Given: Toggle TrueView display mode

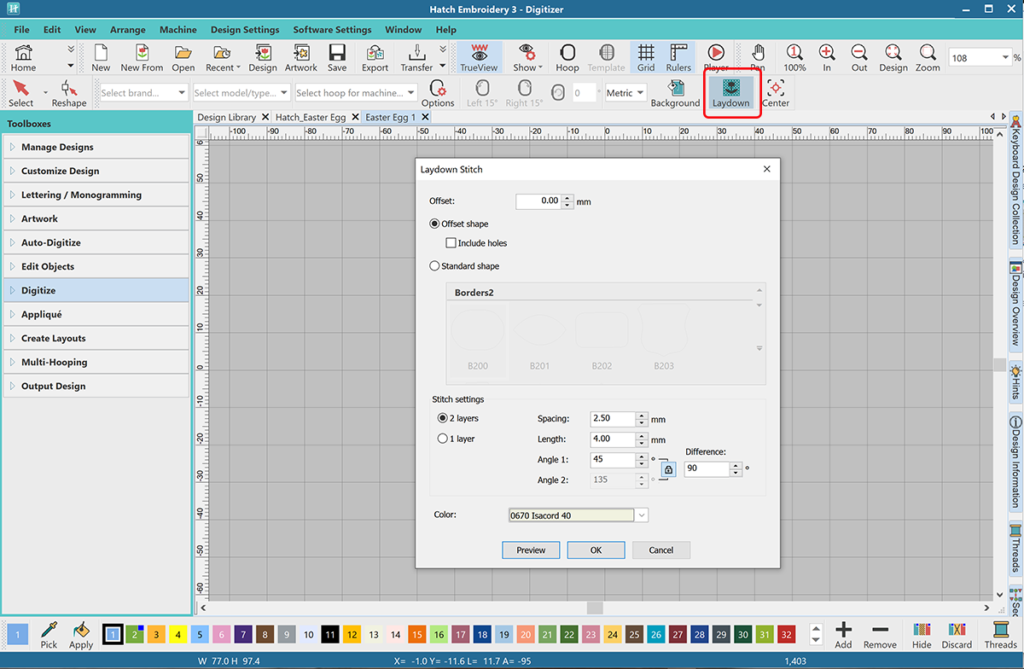Looking at the screenshot, I should click(x=479, y=57).
